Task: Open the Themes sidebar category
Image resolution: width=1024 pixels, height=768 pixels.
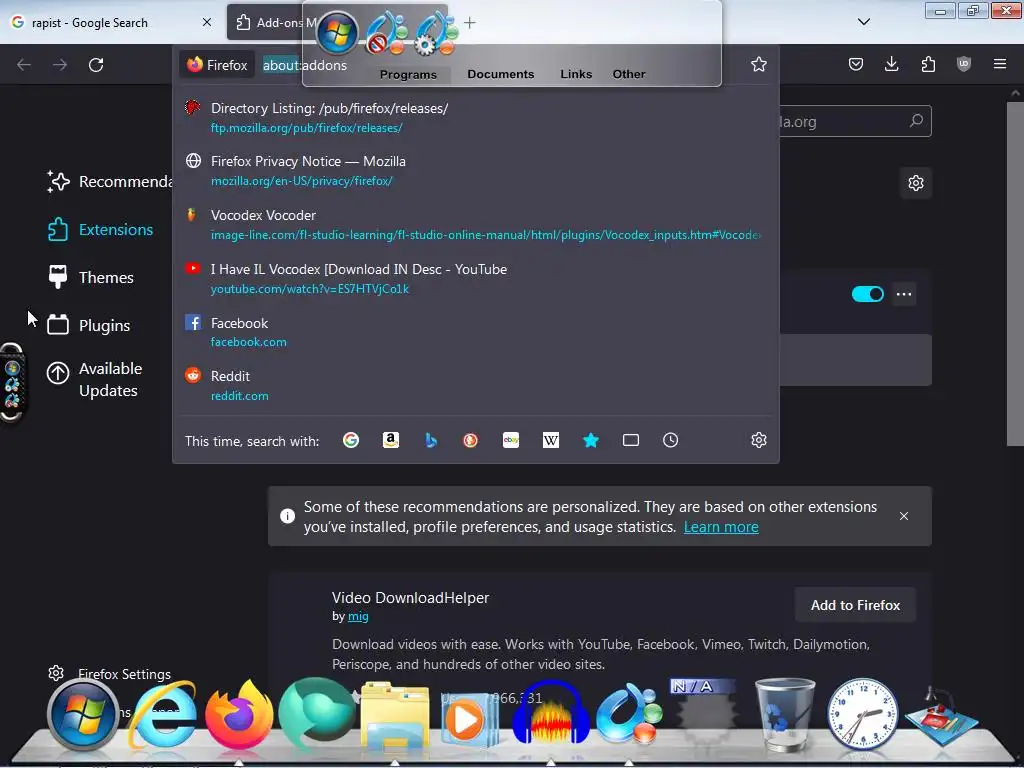Action: pyautogui.click(x=90, y=278)
